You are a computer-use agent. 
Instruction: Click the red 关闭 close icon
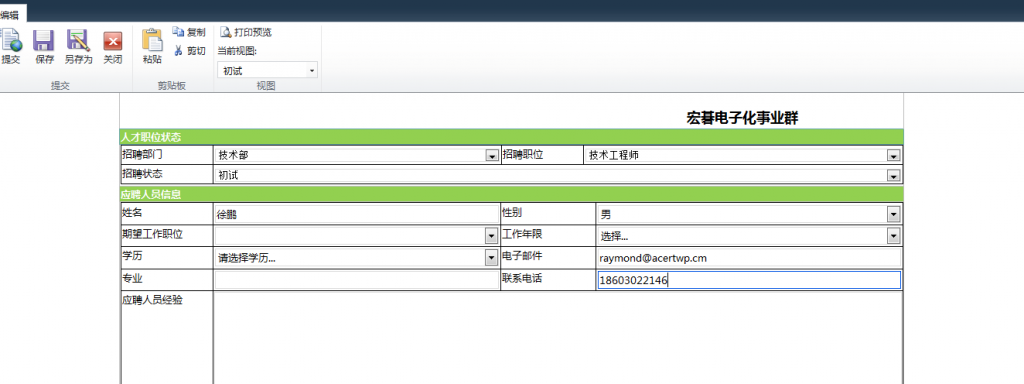tap(113, 40)
